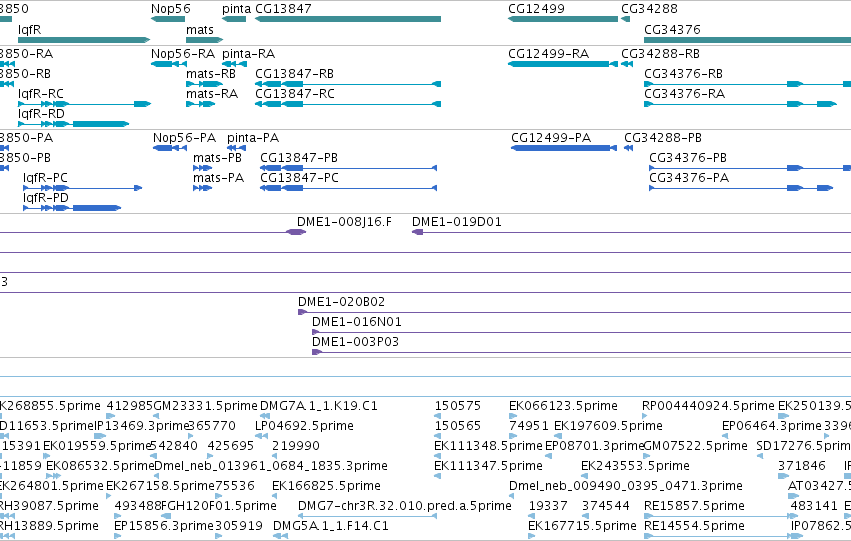Viewport: 851px width, 541px height.
Task: Click the CG12499-RA transcript
Action: (563, 64)
